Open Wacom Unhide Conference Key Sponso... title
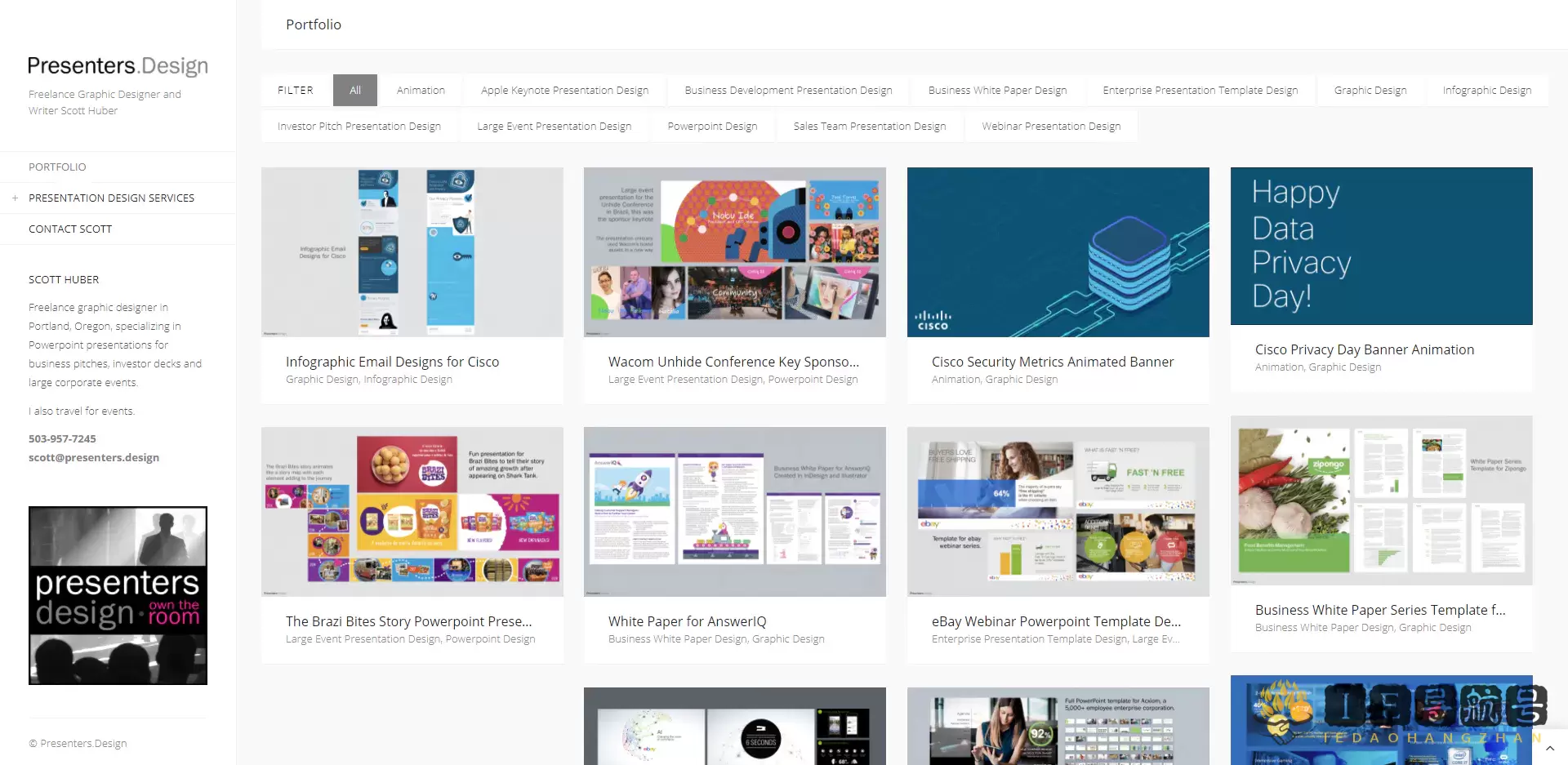Screen dimensions: 1568x765 tap(733, 362)
